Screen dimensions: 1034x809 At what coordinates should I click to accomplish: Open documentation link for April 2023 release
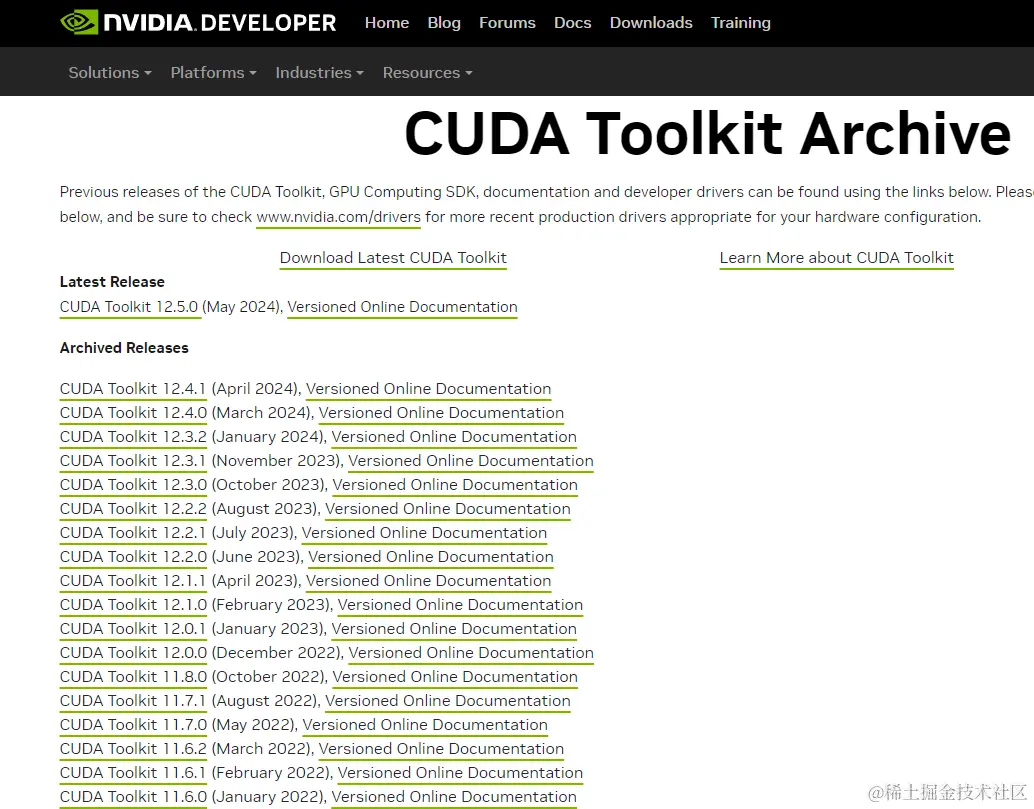coord(429,581)
